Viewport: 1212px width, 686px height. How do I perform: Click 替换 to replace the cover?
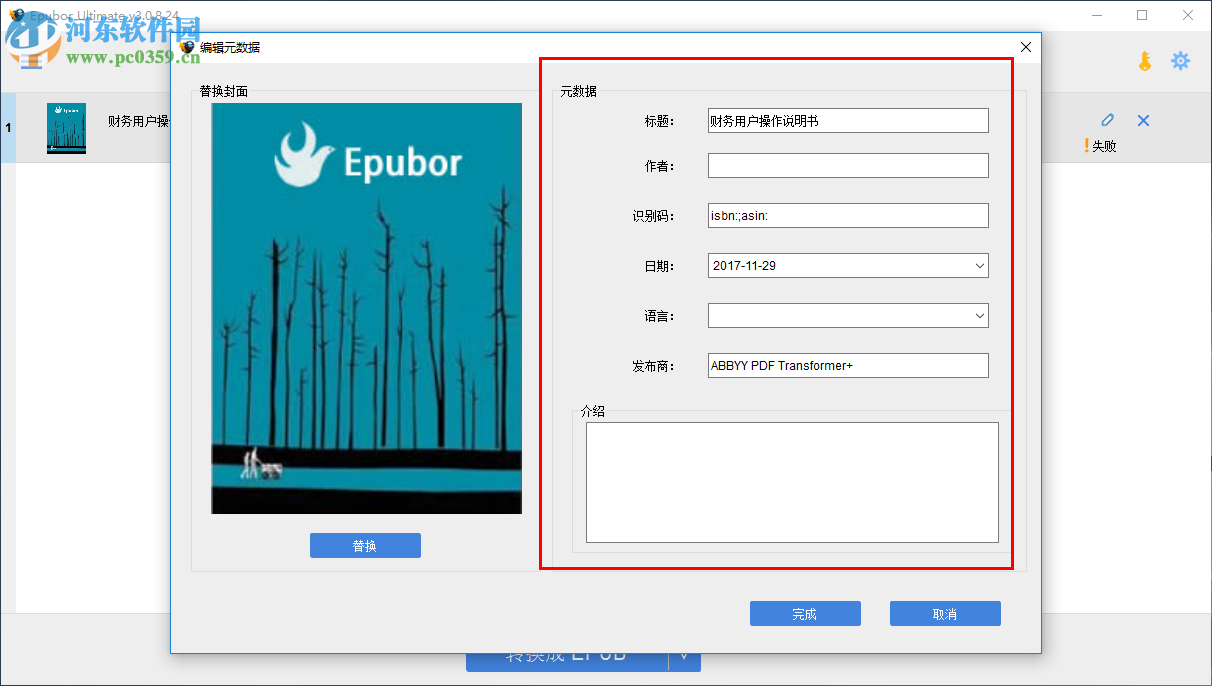tap(365, 545)
